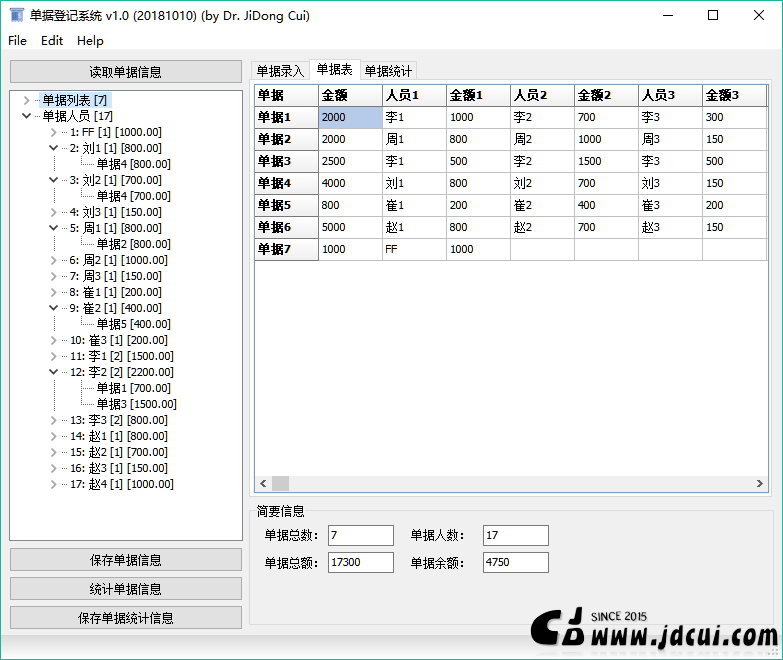Click the 人员1 column header

pos(414,95)
